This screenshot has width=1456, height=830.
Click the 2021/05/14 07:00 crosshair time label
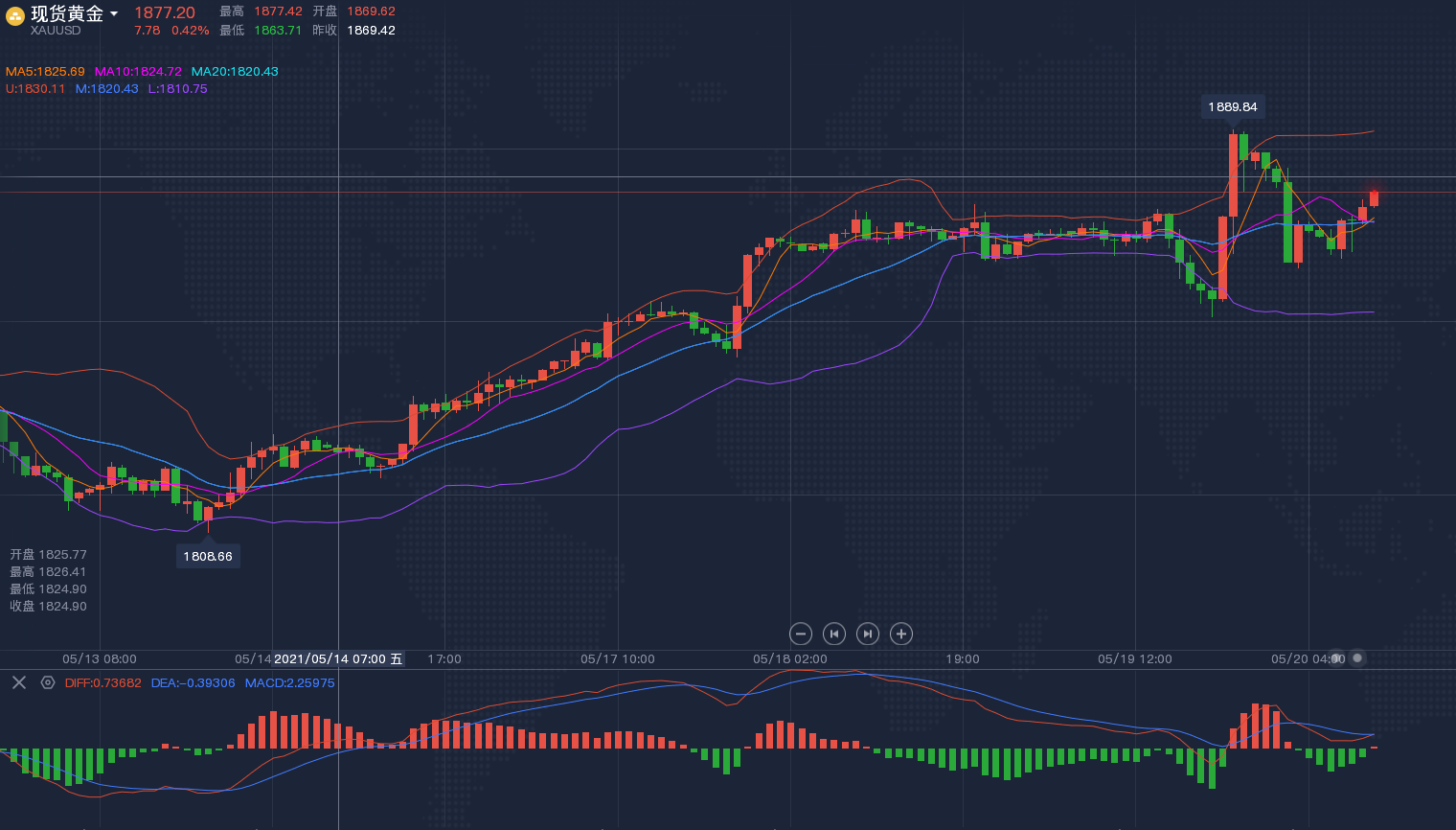point(338,659)
